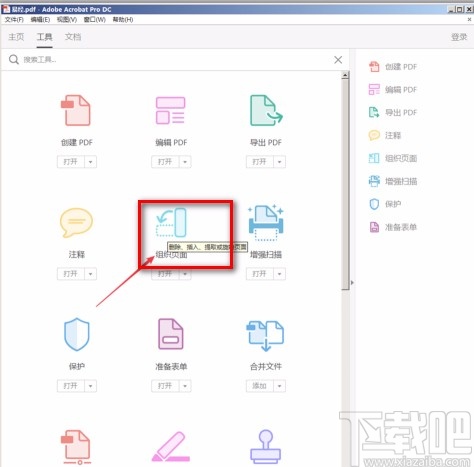Expand the dropdown arrow next to 准备表单 打开
The image size is (474, 467).
tap(185, 386)
